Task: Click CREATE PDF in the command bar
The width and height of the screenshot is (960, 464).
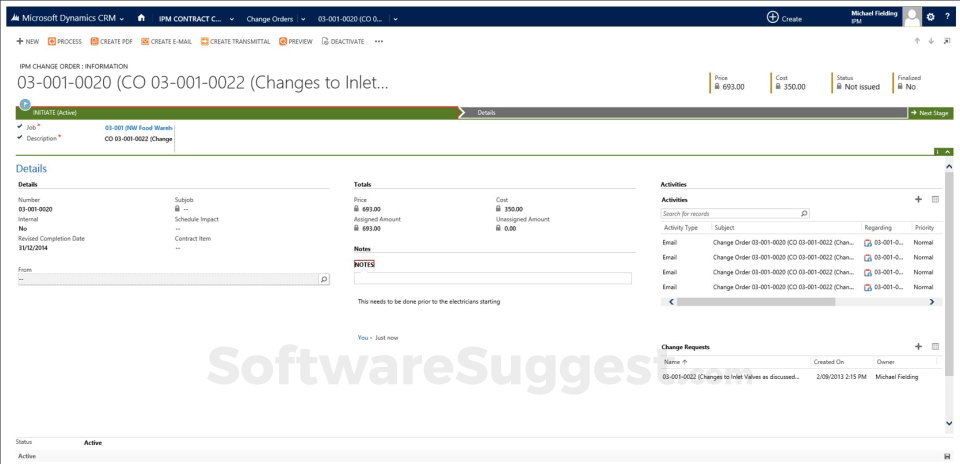Action: click(111, 42)
